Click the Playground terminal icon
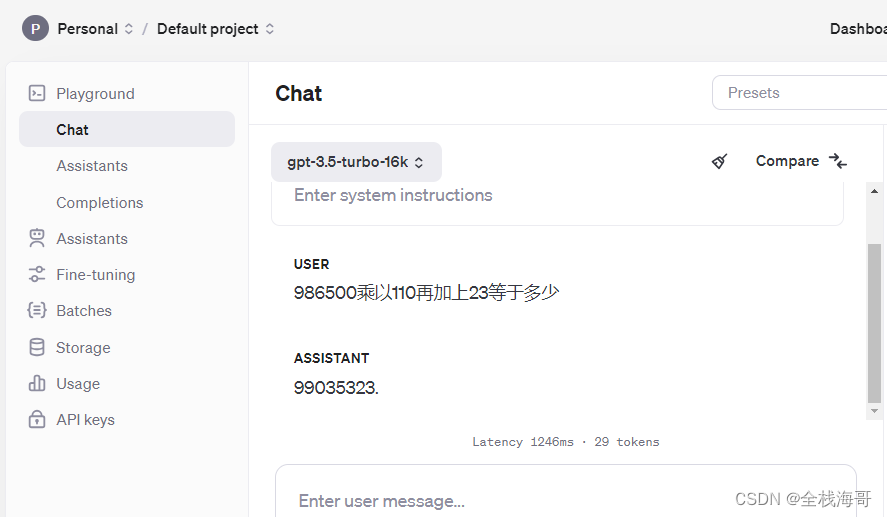The width and height of the screenshot is (887, 517). pyautogui.click(x=37, y=93)
